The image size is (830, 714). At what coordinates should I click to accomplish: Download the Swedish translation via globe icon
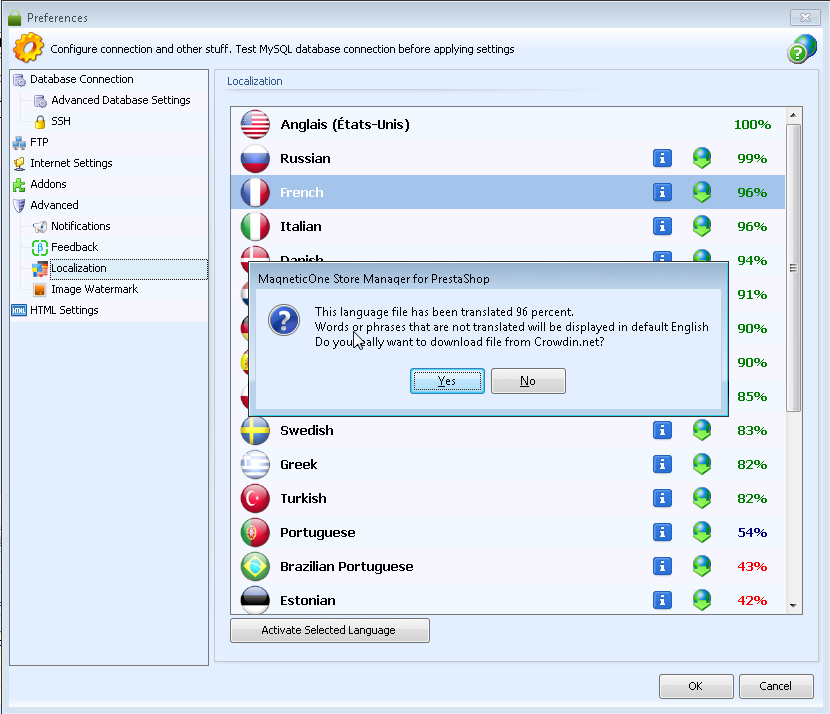702,430
